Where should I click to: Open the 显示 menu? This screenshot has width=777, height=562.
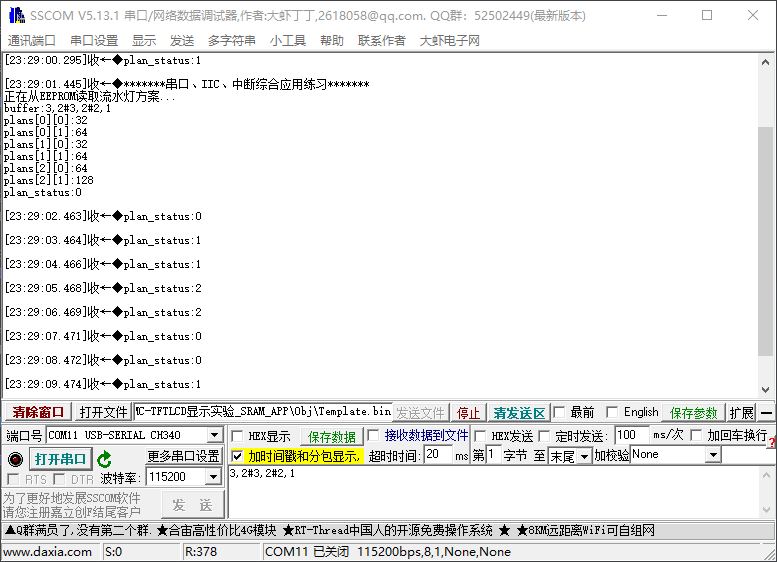(144, 41)
